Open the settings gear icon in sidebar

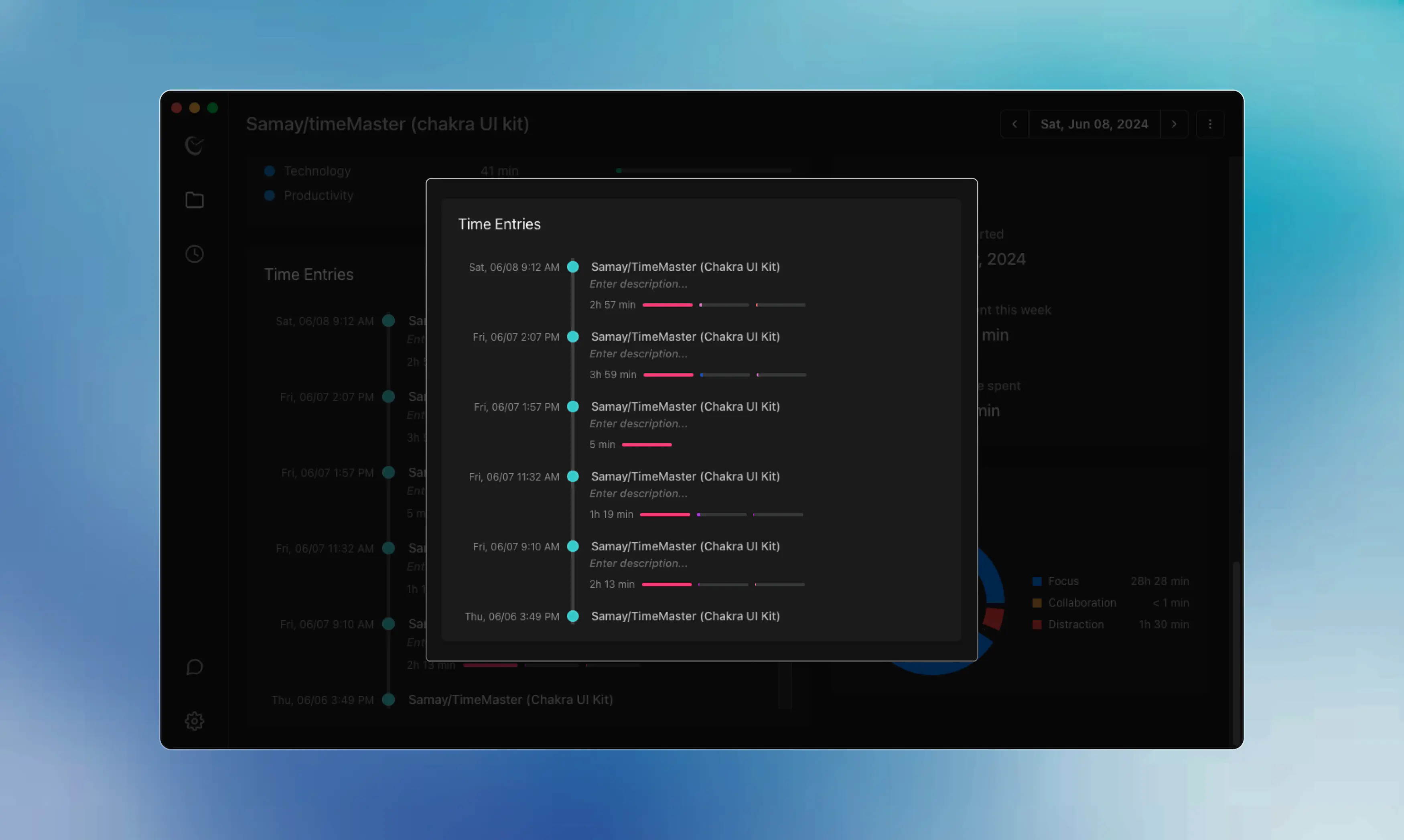point(195,720)
